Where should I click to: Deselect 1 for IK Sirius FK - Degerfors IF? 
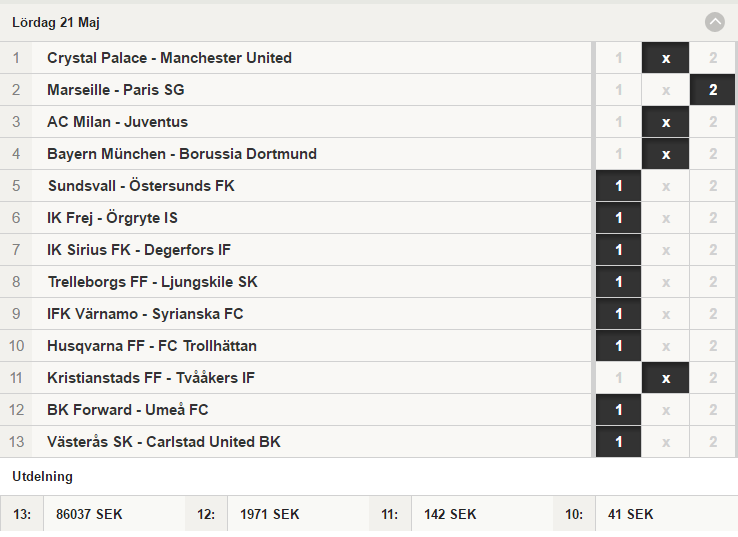pos(618,250)
